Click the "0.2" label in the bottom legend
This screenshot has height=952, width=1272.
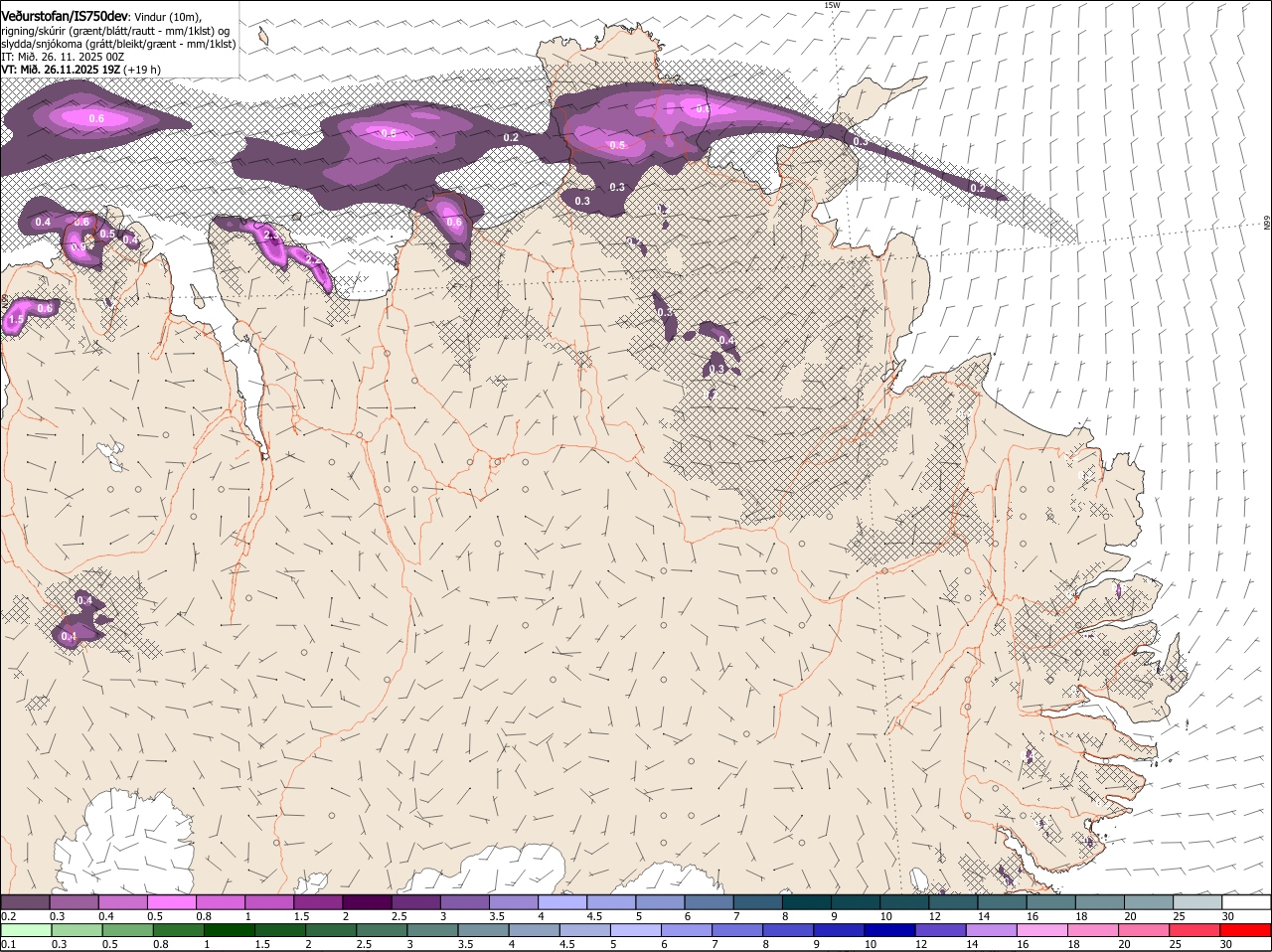8,915
